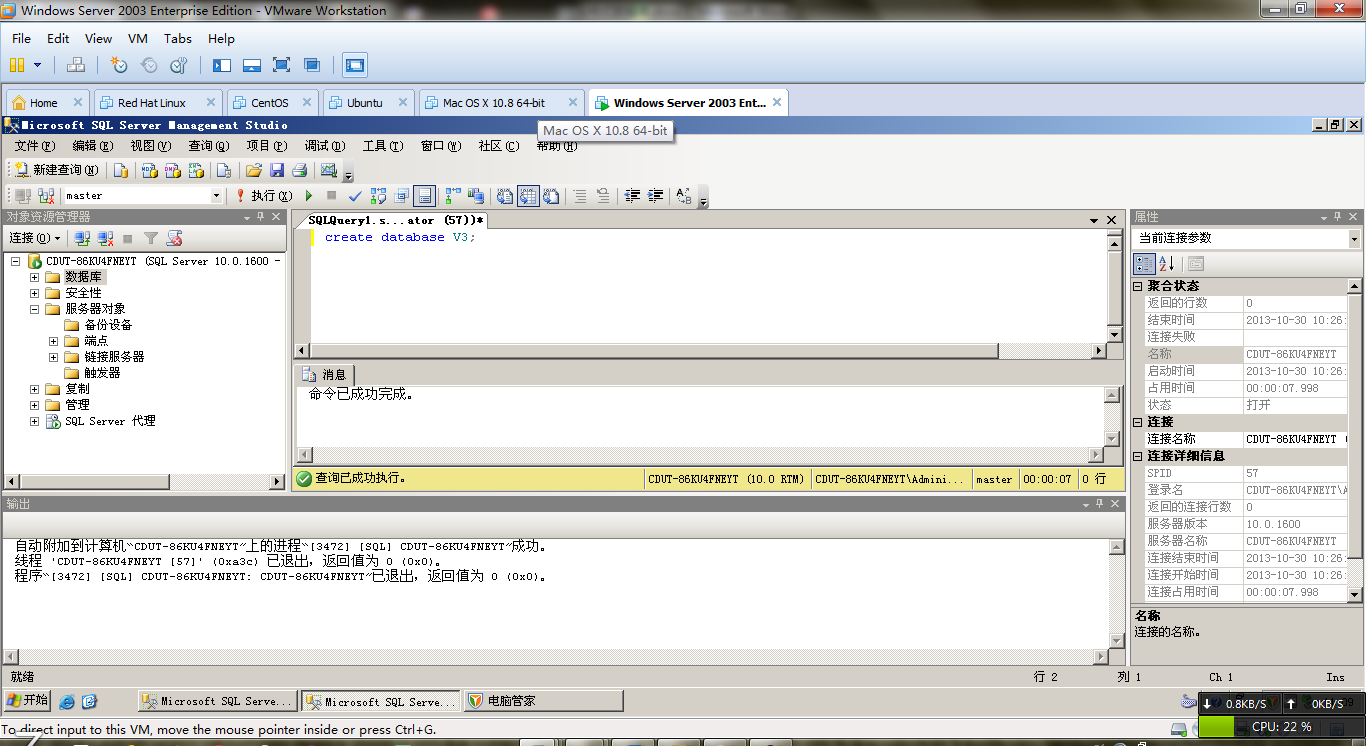Click the Display Estimated Execution Plan icon
This screenshot has width=1366, height=746.
tap(378, 196)
